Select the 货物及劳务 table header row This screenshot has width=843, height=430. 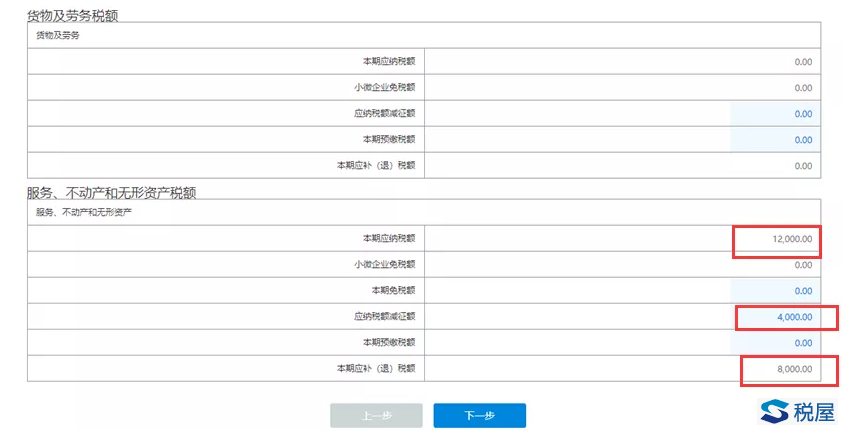click(424, 35)
